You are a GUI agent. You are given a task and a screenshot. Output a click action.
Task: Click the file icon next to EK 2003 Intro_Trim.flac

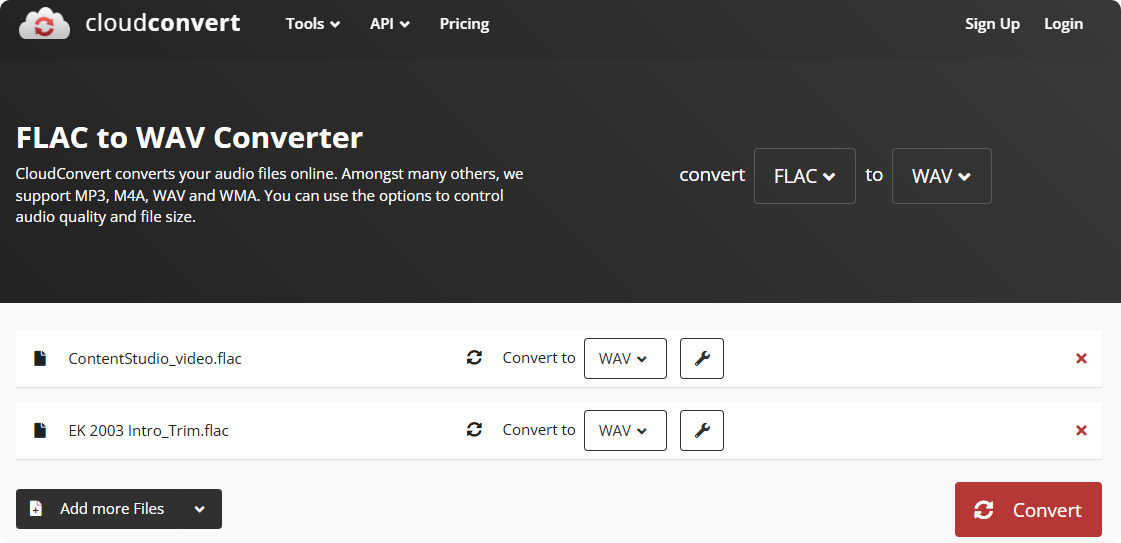click(40, 430)
